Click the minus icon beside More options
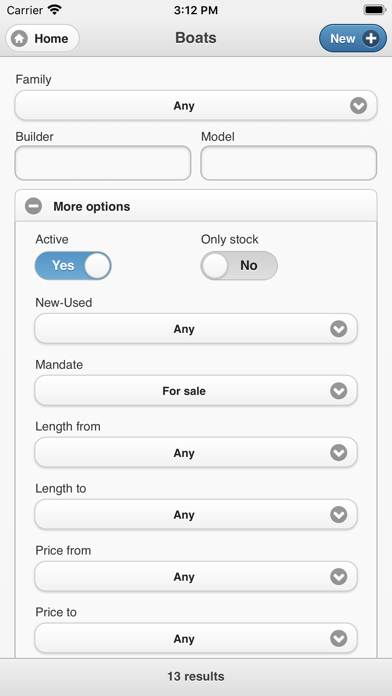This screenshot has width=392, height=696. (x=33, y=206)
